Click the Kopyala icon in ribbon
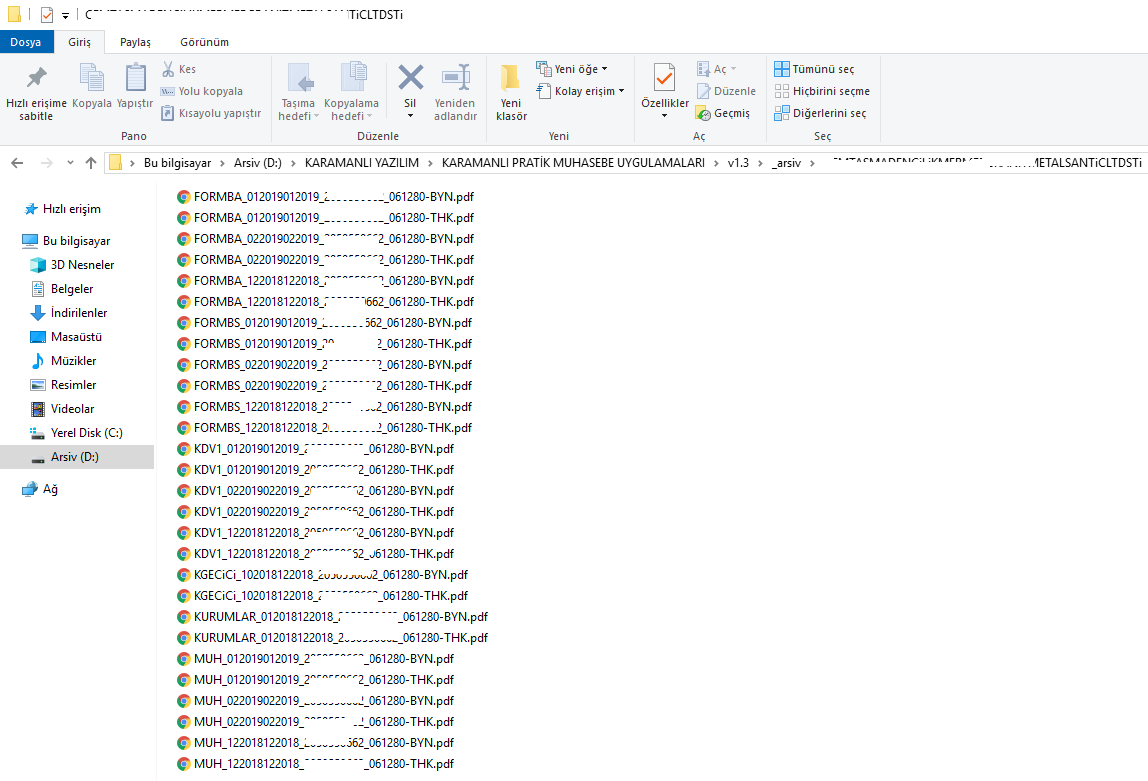This screenshot has height=781, width=1148. (92, 79)
